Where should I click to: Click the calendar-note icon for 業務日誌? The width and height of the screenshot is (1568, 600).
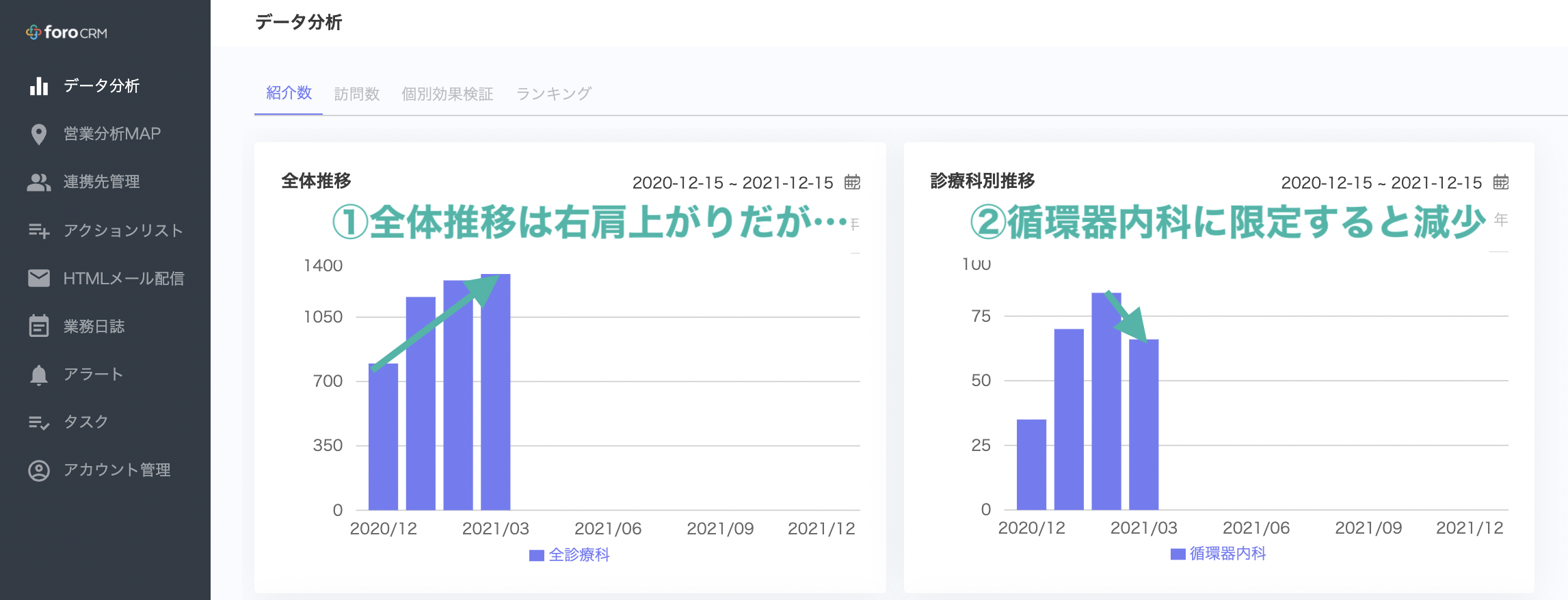(x=39, y=326)
